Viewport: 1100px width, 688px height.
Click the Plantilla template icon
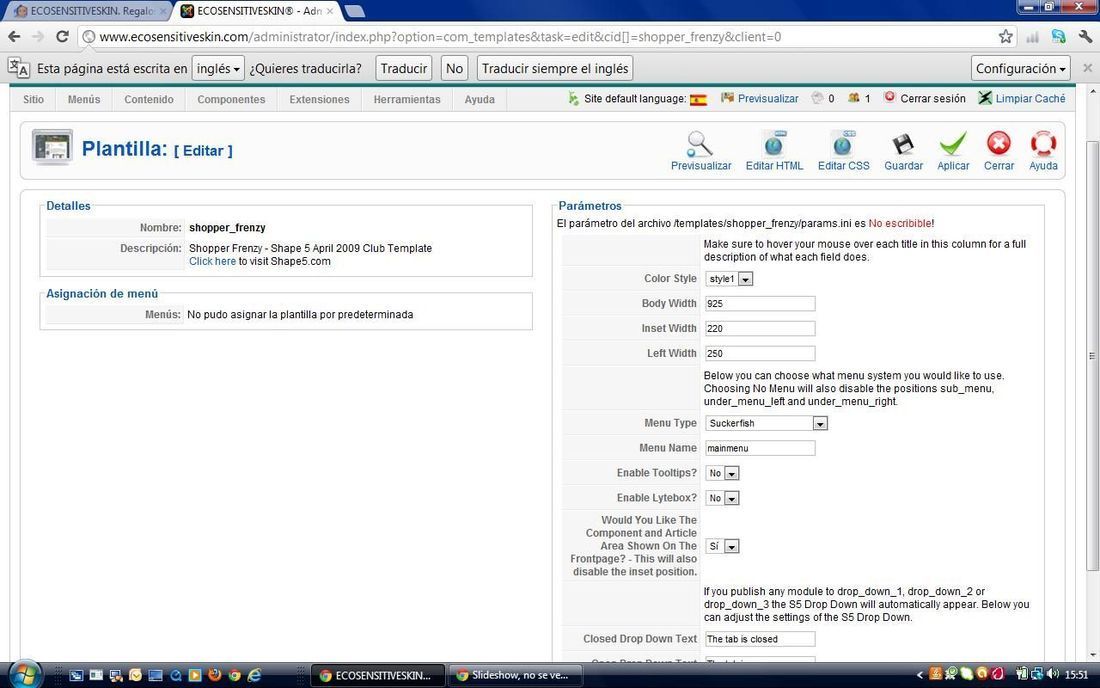pyautogui.click(x=53, y=147)
